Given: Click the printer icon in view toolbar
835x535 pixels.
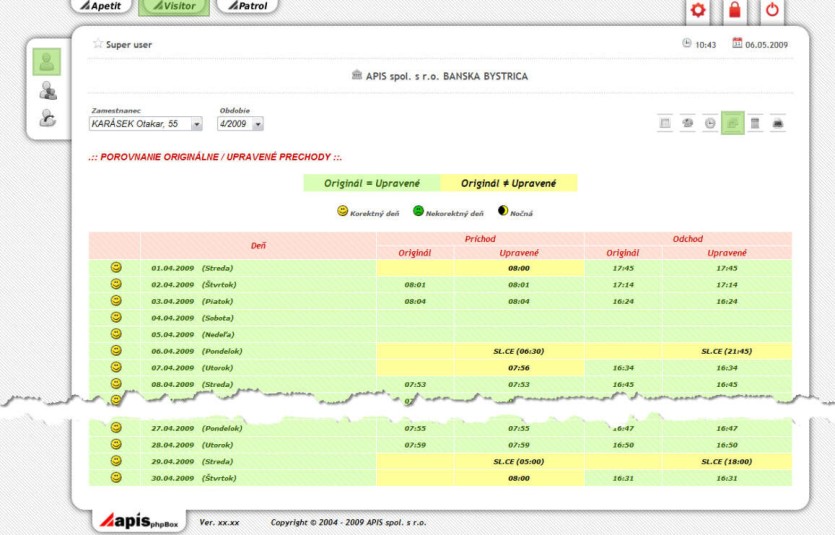Looking at the screenshot, I should (778, 123).
